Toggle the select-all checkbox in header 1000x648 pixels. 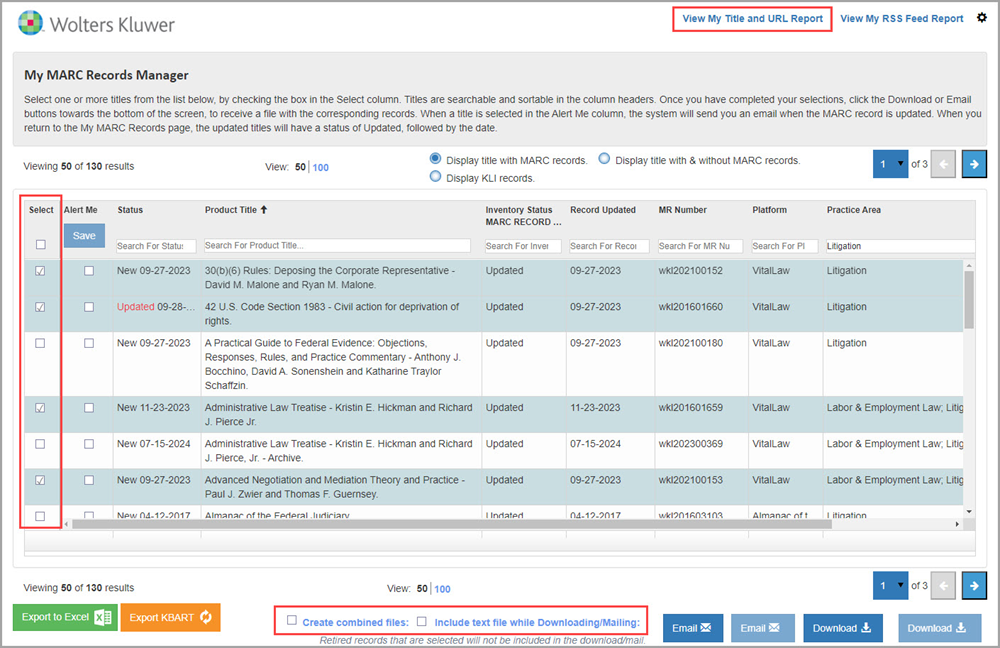(x=41, y=244)
